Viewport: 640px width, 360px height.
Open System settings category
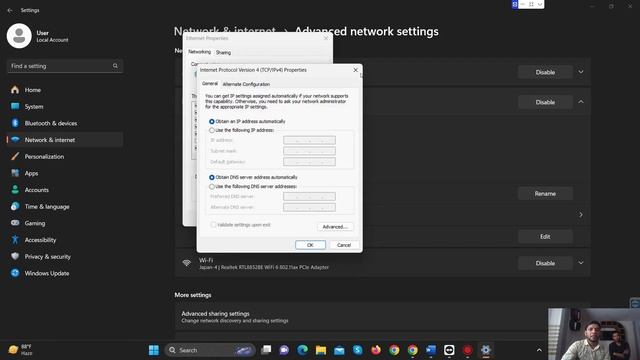coord(33,107)
